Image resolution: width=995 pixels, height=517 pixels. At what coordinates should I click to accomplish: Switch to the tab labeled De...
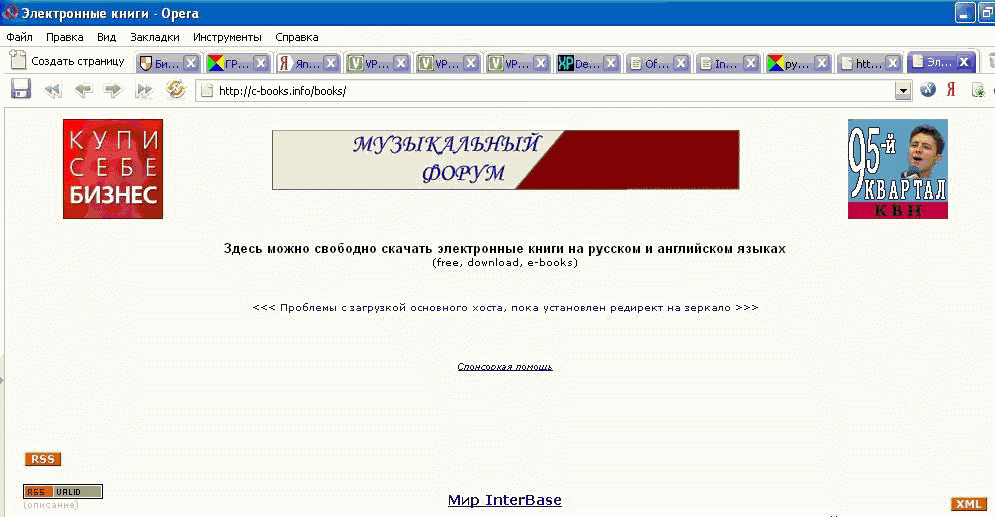(x=580, y=63)
